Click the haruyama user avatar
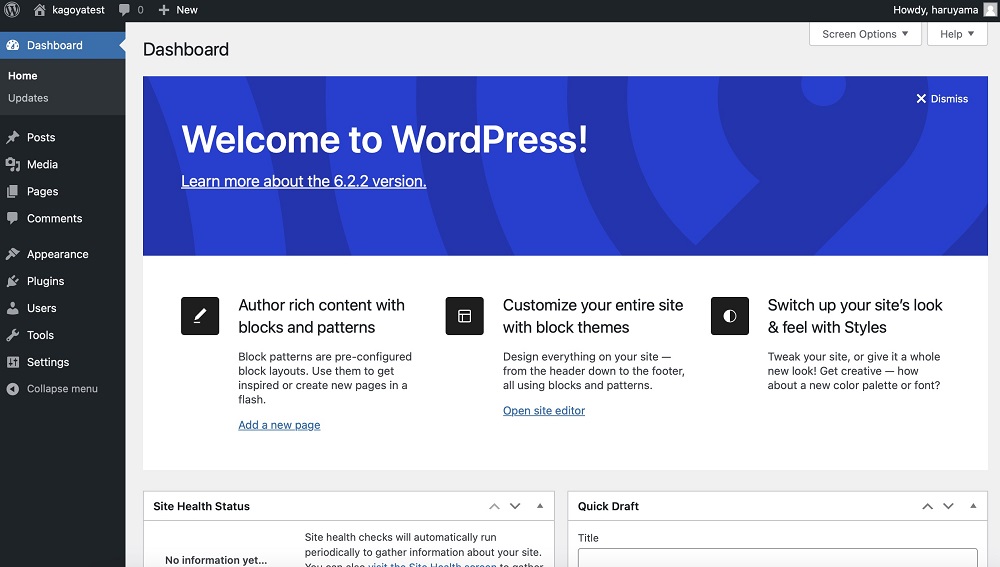Viewport: 1000px width, 567px height. [x=989, y=10]
